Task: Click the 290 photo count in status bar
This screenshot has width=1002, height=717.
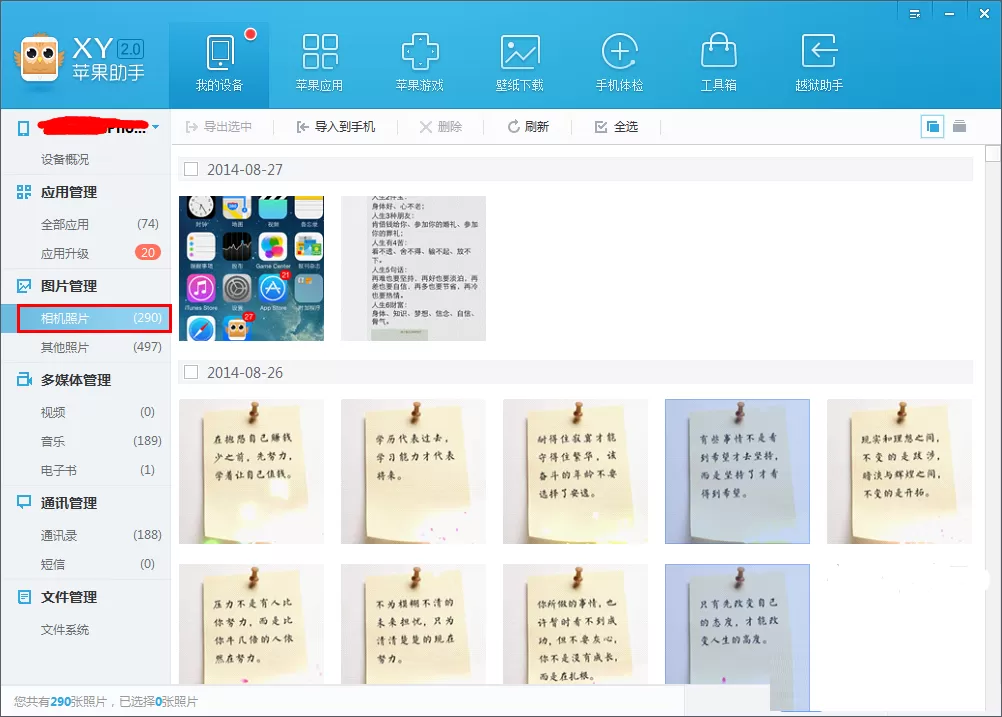Action: point(60,702)
